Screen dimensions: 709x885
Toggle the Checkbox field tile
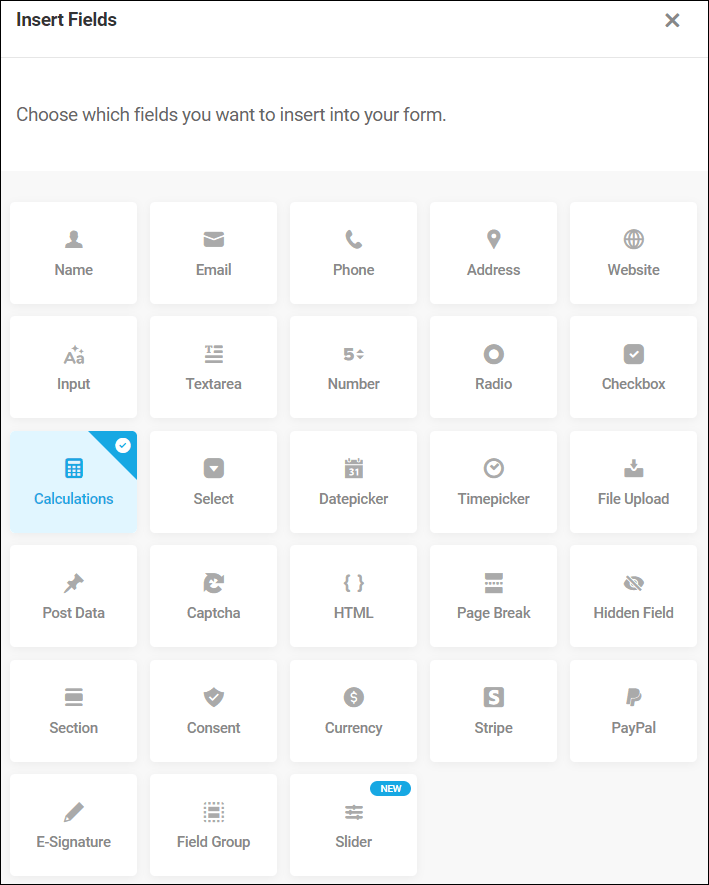point(633,367)
